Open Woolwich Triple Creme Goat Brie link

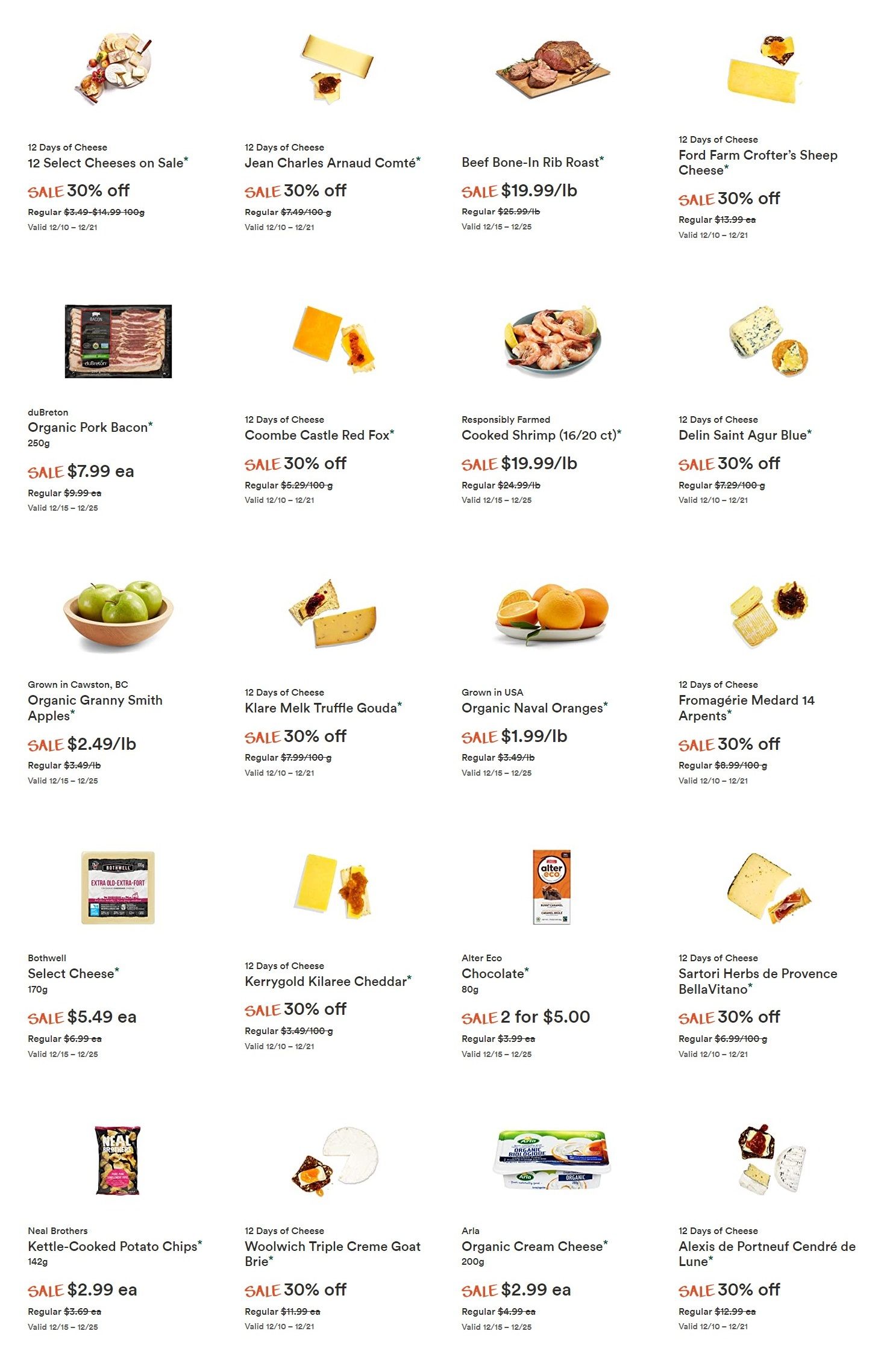[x=333, y=1253]
